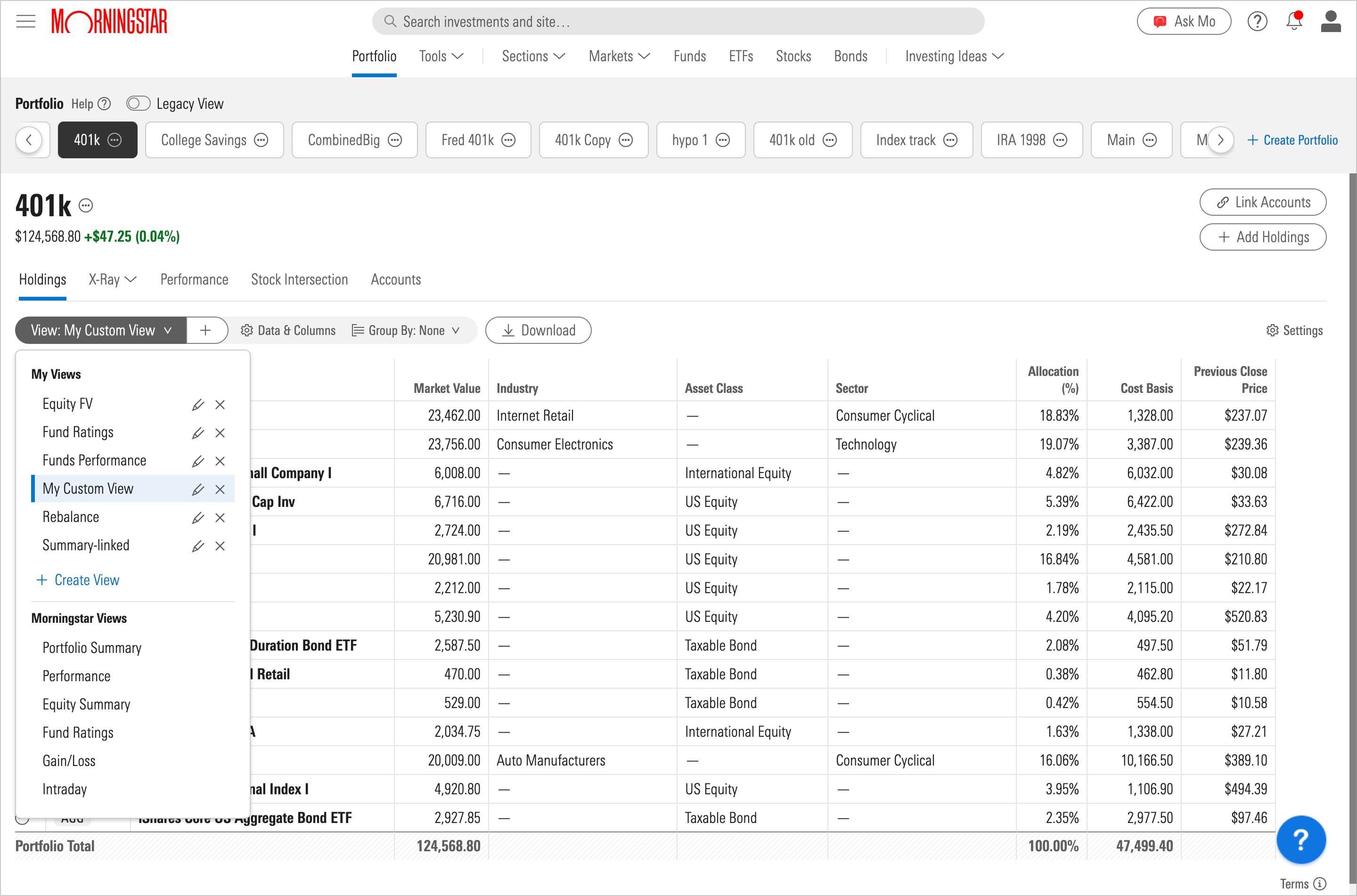Select Portfolio Summary Morningstar view

click(92, 647)
